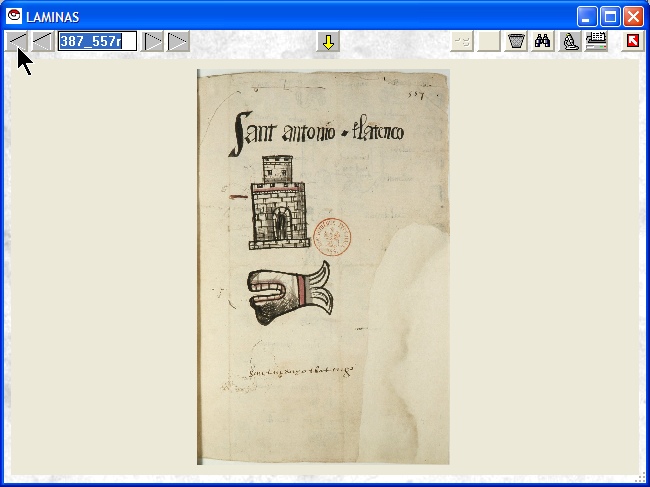
Task: Go to the first lamina page
Action: click(x=18, y=41)
